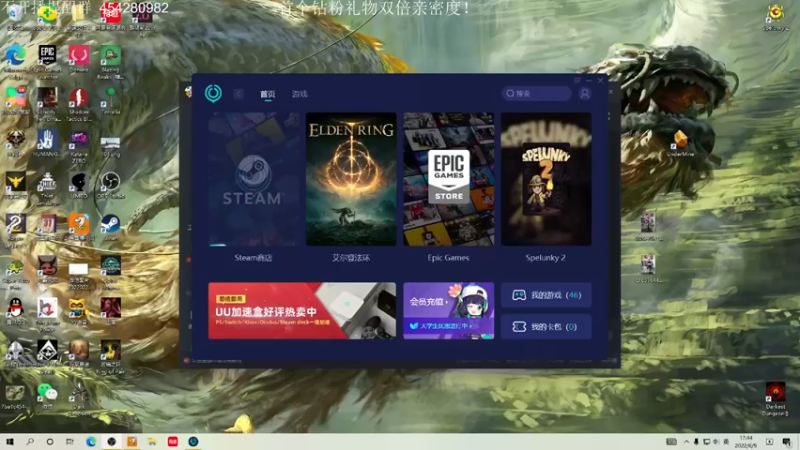Open the notification center icon
The width and height of the screenshot is (800, 450).
787,442
